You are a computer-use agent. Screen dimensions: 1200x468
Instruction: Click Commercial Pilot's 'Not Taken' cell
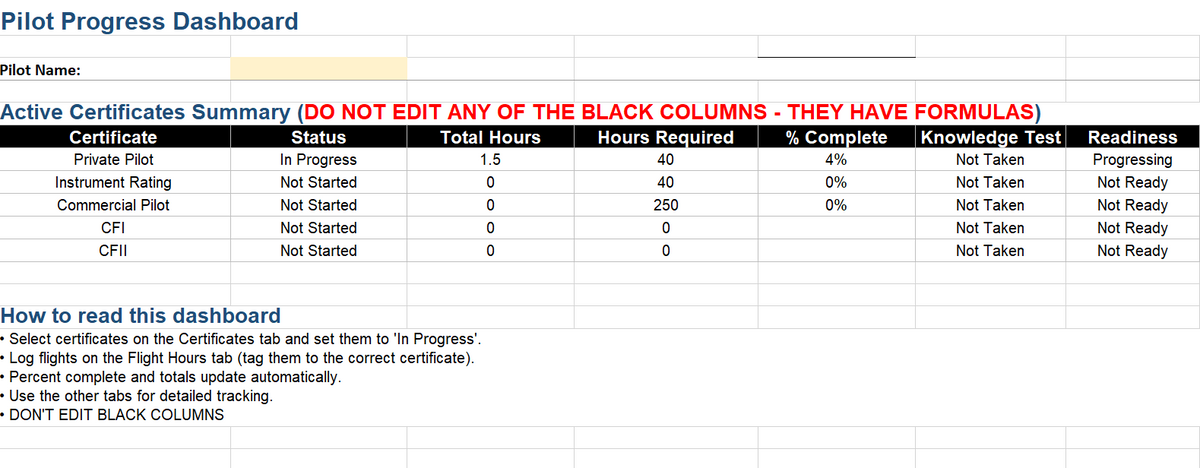[990, 205]
